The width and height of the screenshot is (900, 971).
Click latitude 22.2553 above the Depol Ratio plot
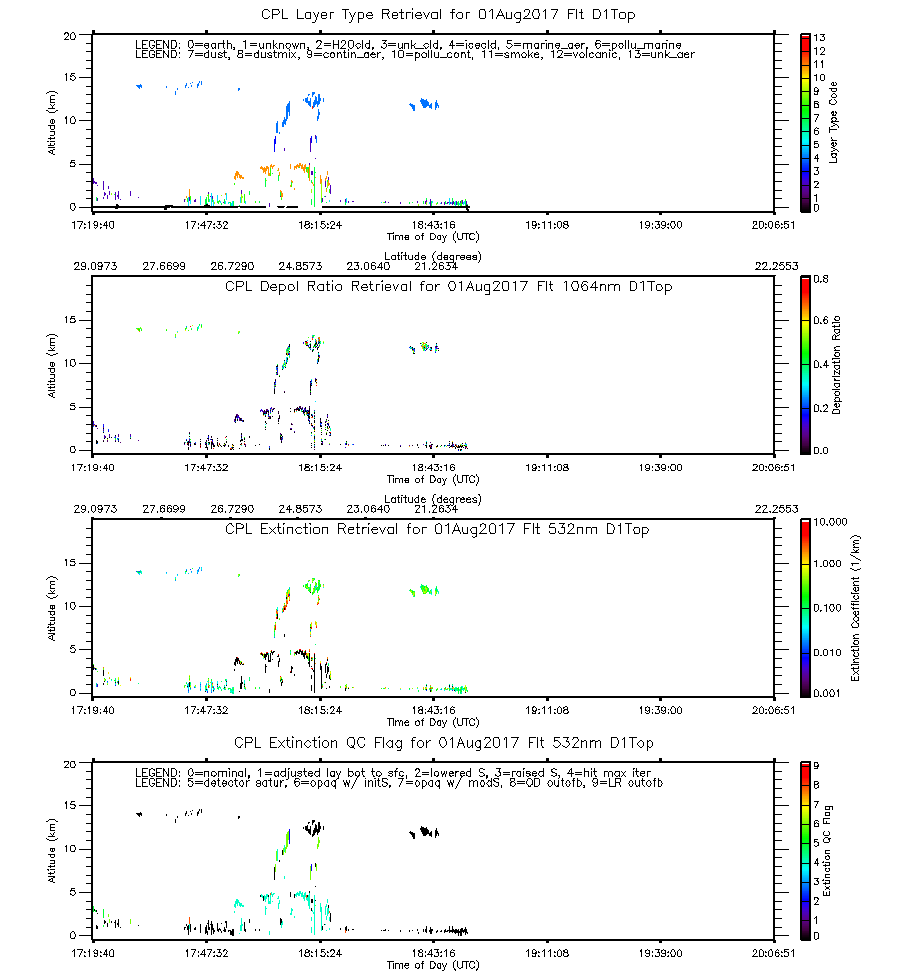(776, 266)
